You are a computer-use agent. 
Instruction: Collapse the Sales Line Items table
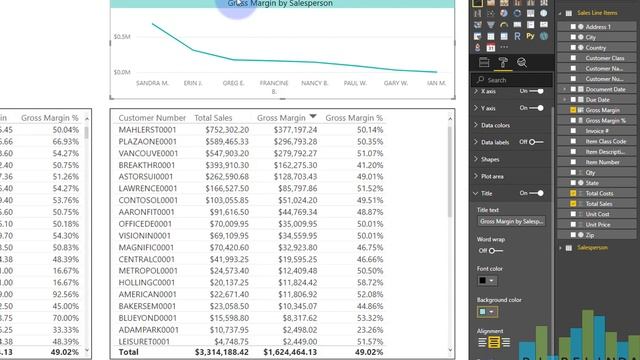tap(560, 13)
